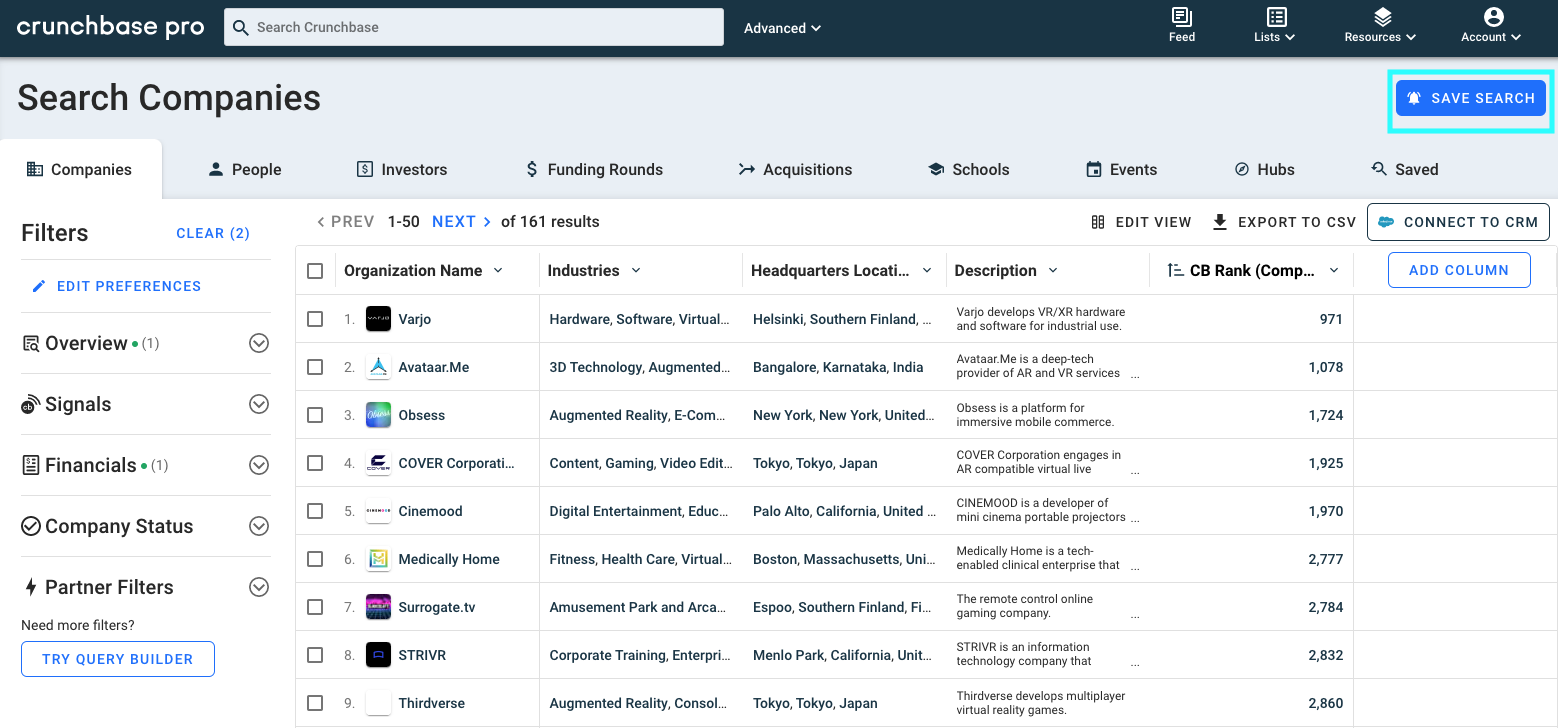Check the STRIVR row checkbox
This screenshot has height=728, width=1558.
[x=315, y=655]
